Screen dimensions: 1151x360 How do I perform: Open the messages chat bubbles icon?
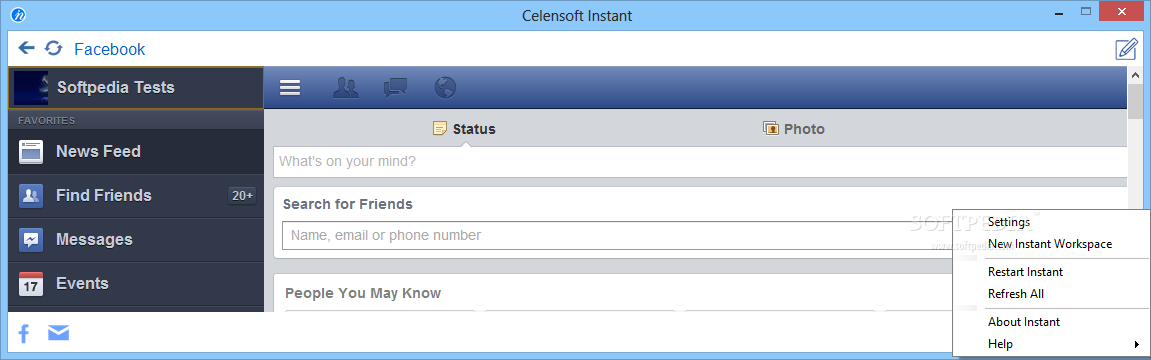tap(396, 88)
